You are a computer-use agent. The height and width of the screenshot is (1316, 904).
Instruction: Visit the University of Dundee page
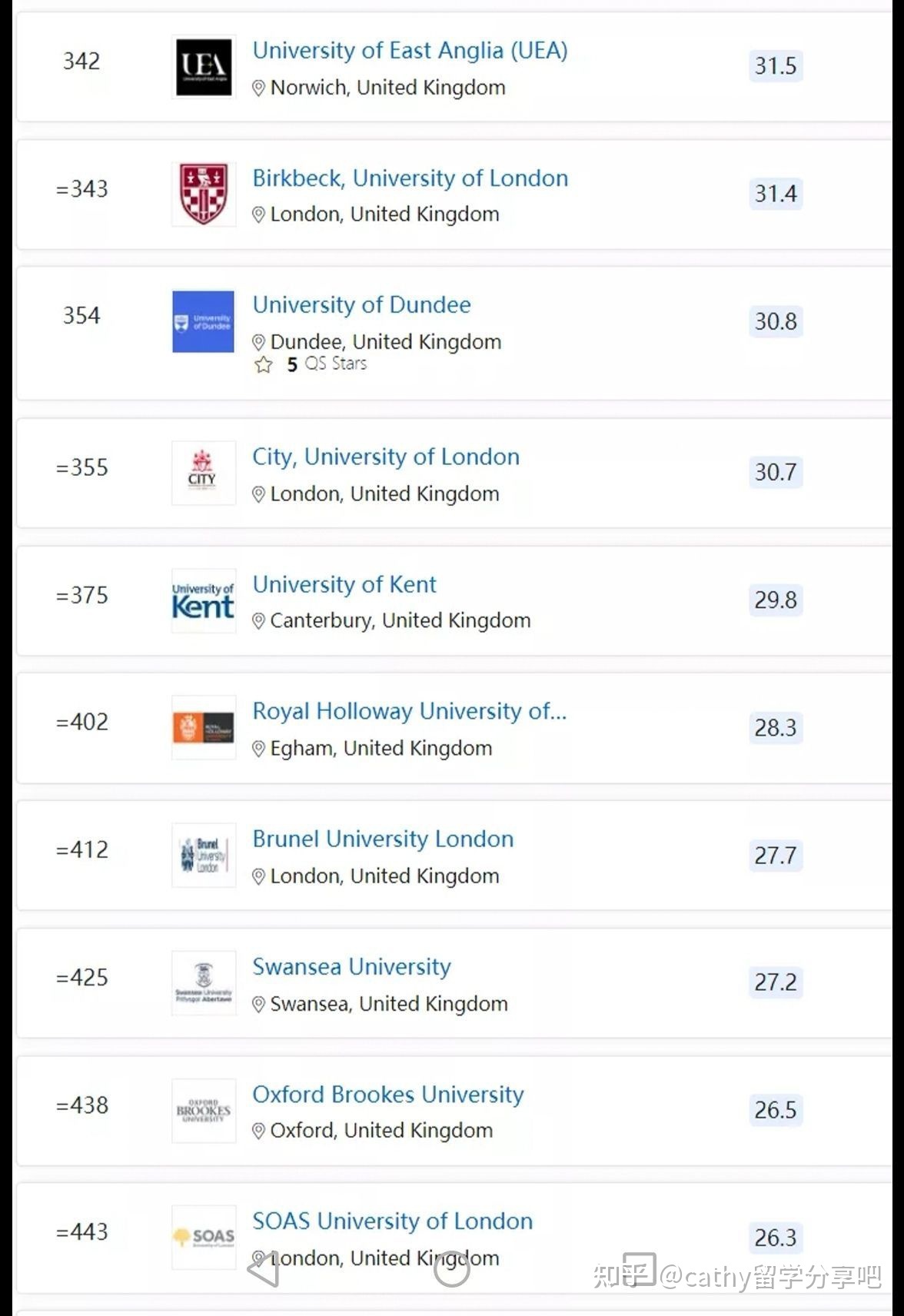[362, 305]
